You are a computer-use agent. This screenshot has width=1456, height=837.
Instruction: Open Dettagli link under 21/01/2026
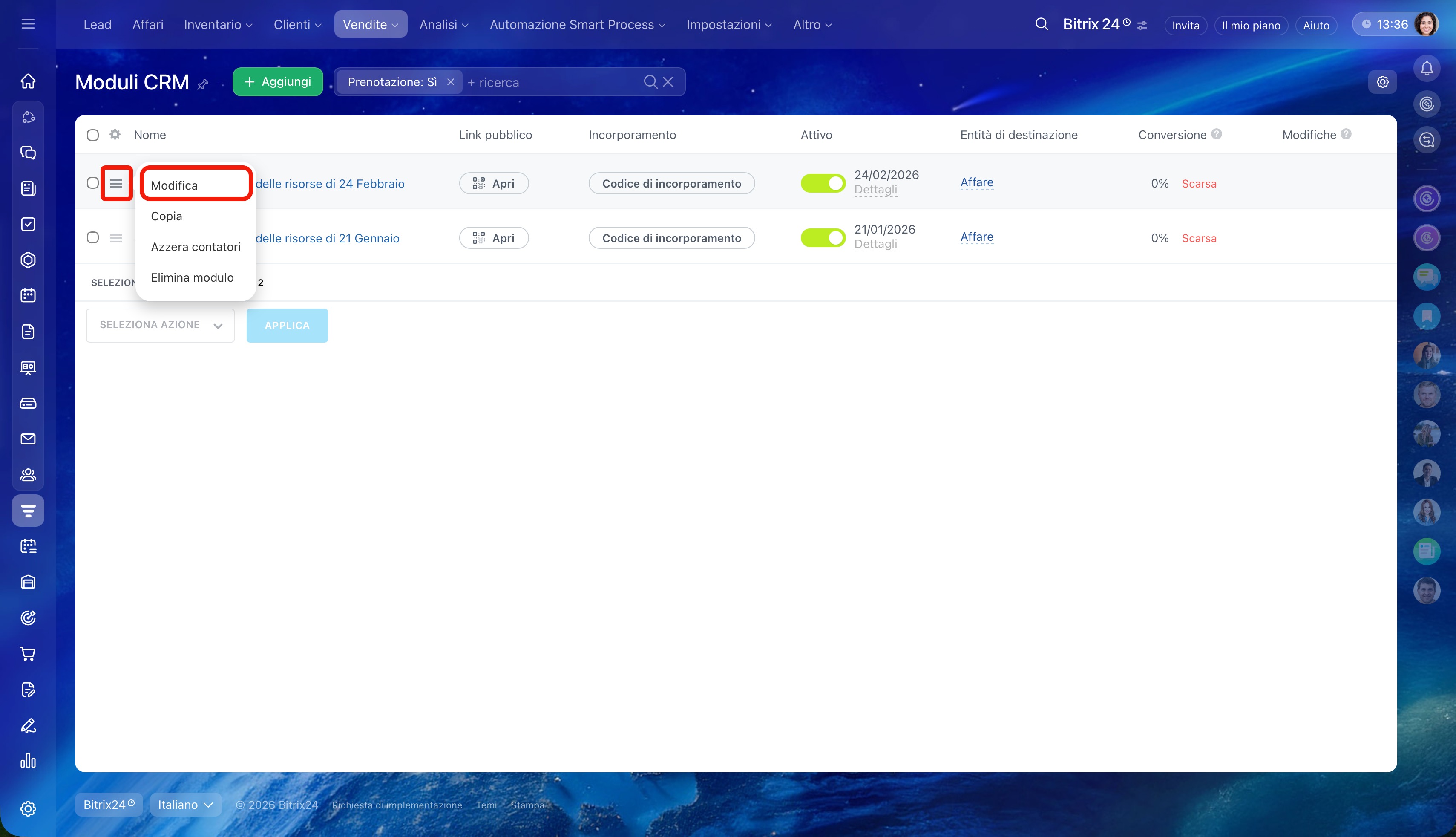[x=875, y=244]
